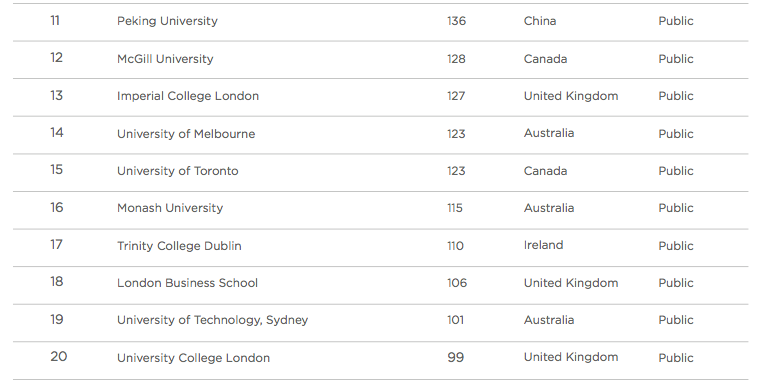Click the University of Melbourne name

coord(186,134)
